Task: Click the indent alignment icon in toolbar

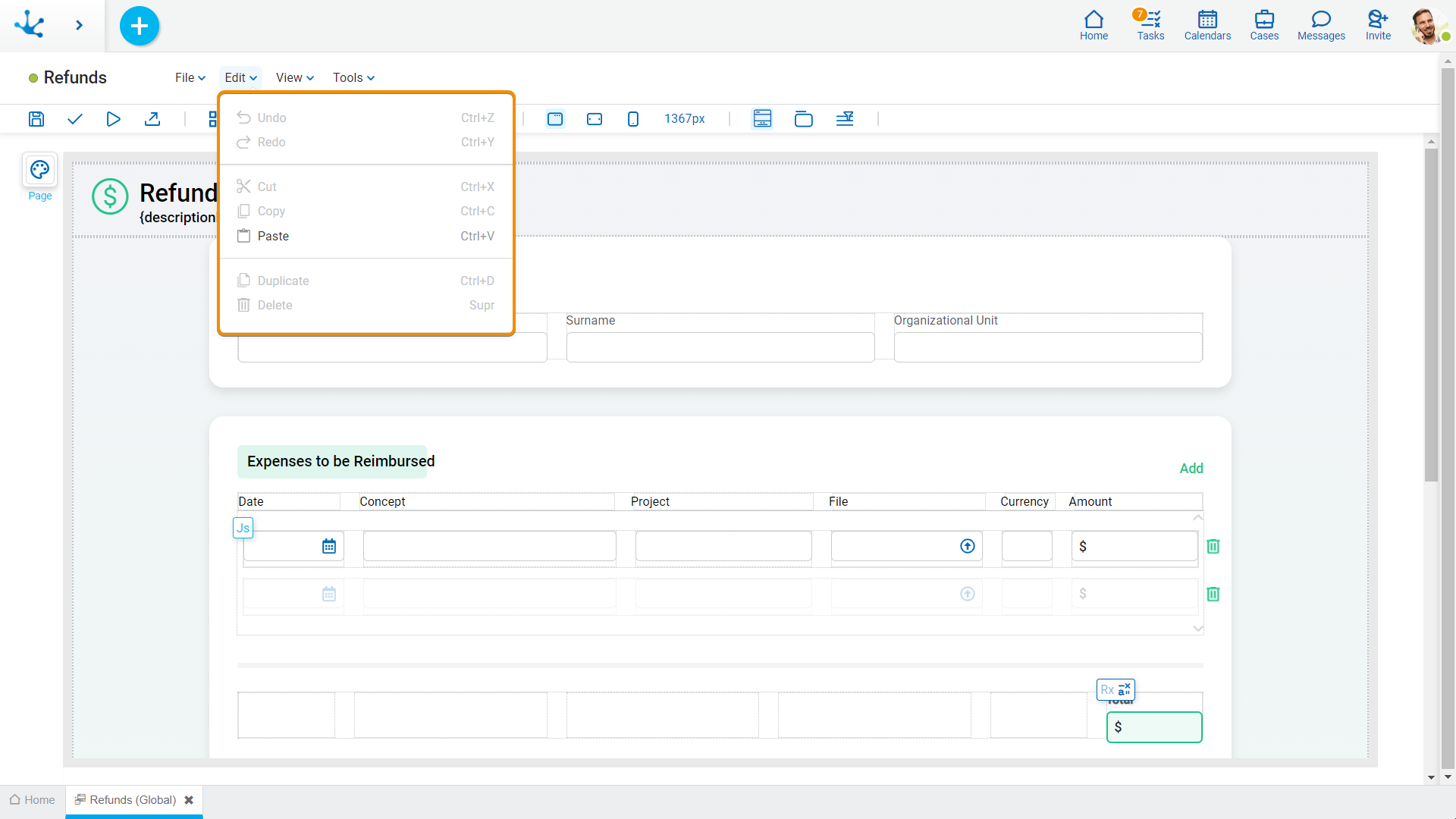Action: 845,119
